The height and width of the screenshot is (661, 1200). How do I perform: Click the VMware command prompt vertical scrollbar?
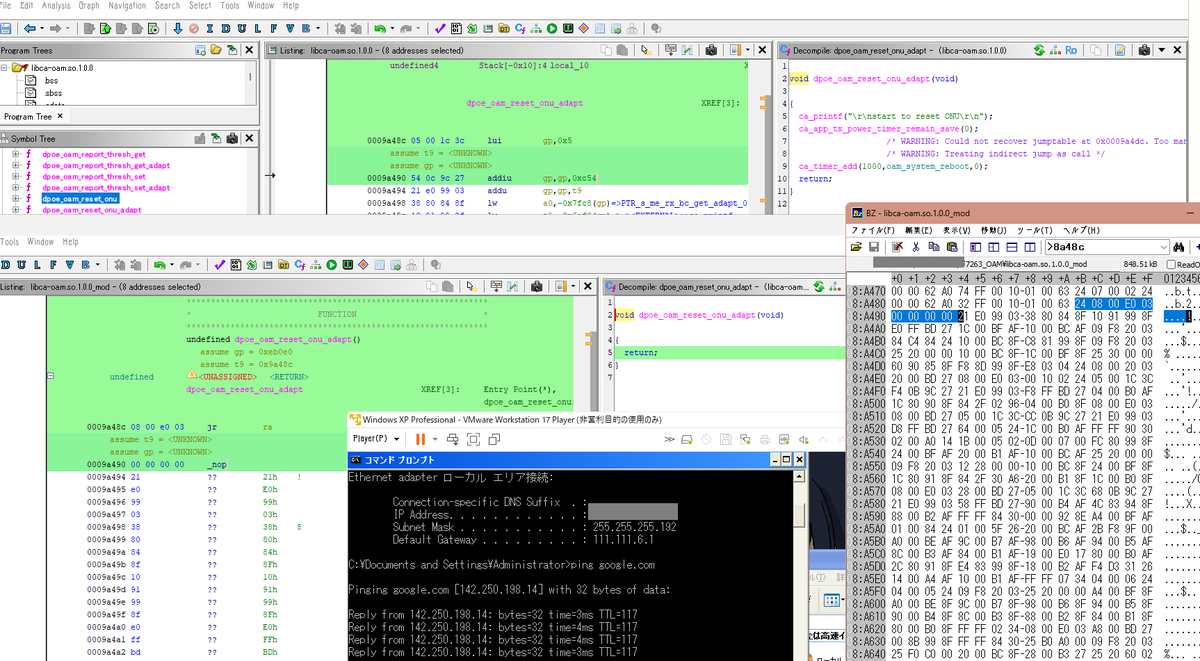click(797, 565)
